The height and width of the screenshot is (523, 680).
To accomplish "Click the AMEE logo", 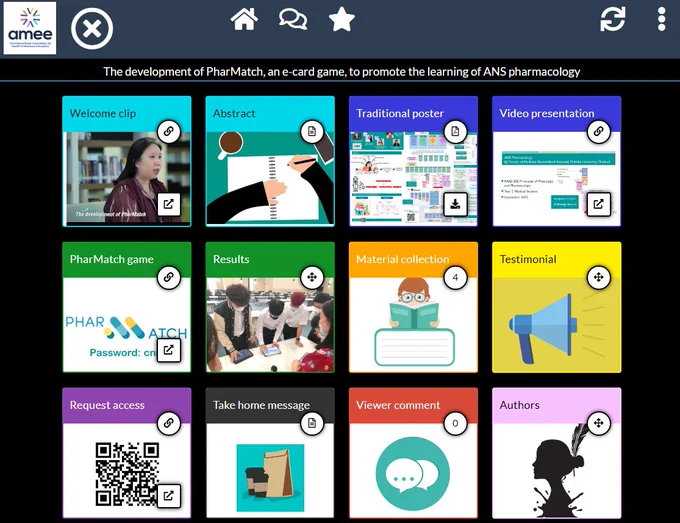I will (x=30, y=28).
